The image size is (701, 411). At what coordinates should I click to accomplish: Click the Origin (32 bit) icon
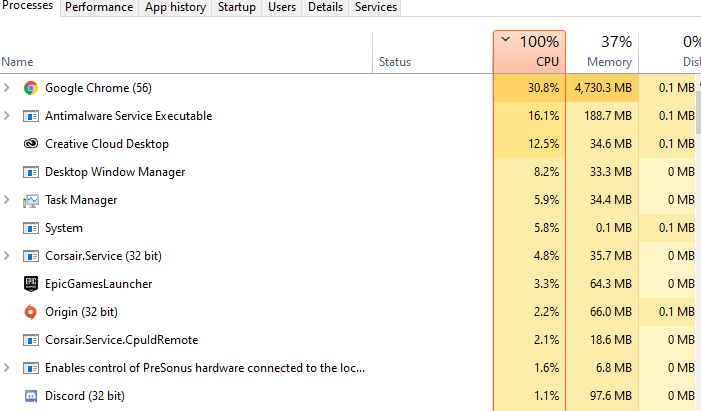pos(30,312)
